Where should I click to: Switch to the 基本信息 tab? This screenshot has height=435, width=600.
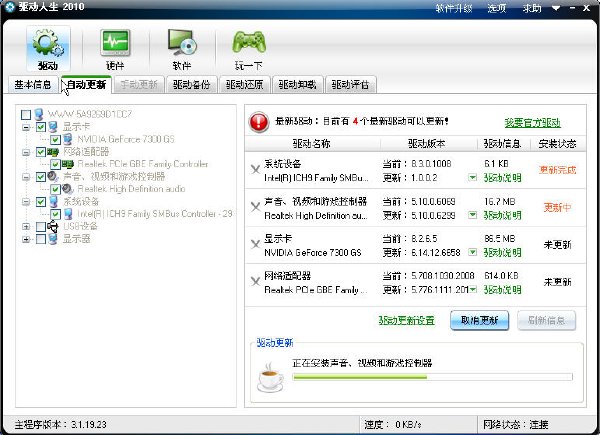pyautogui.click(x=33, y=85)
